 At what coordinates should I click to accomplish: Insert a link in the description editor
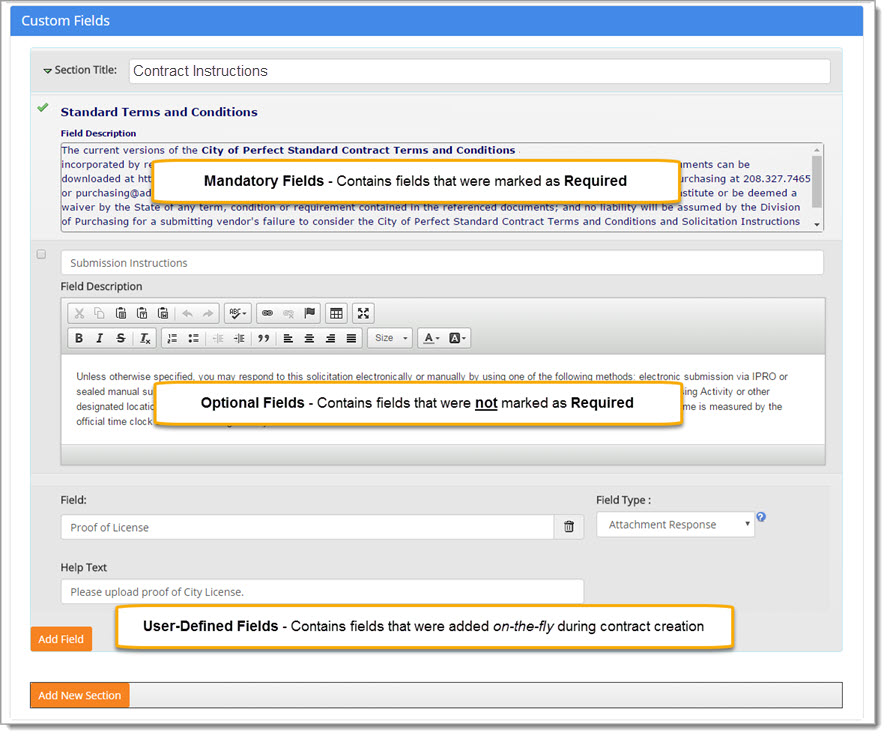[267, 313]
